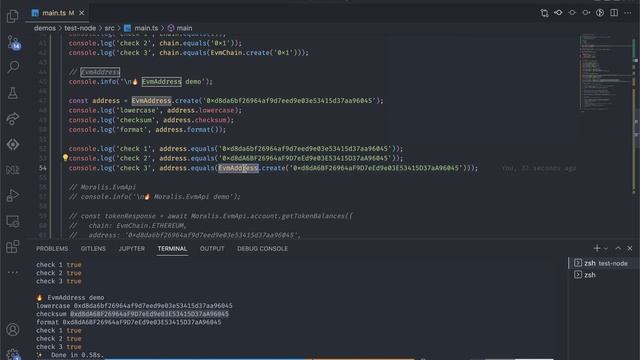Open changes with previous revision icon
Viewport: 640px width, 360px height.
[x=558, y=13]
